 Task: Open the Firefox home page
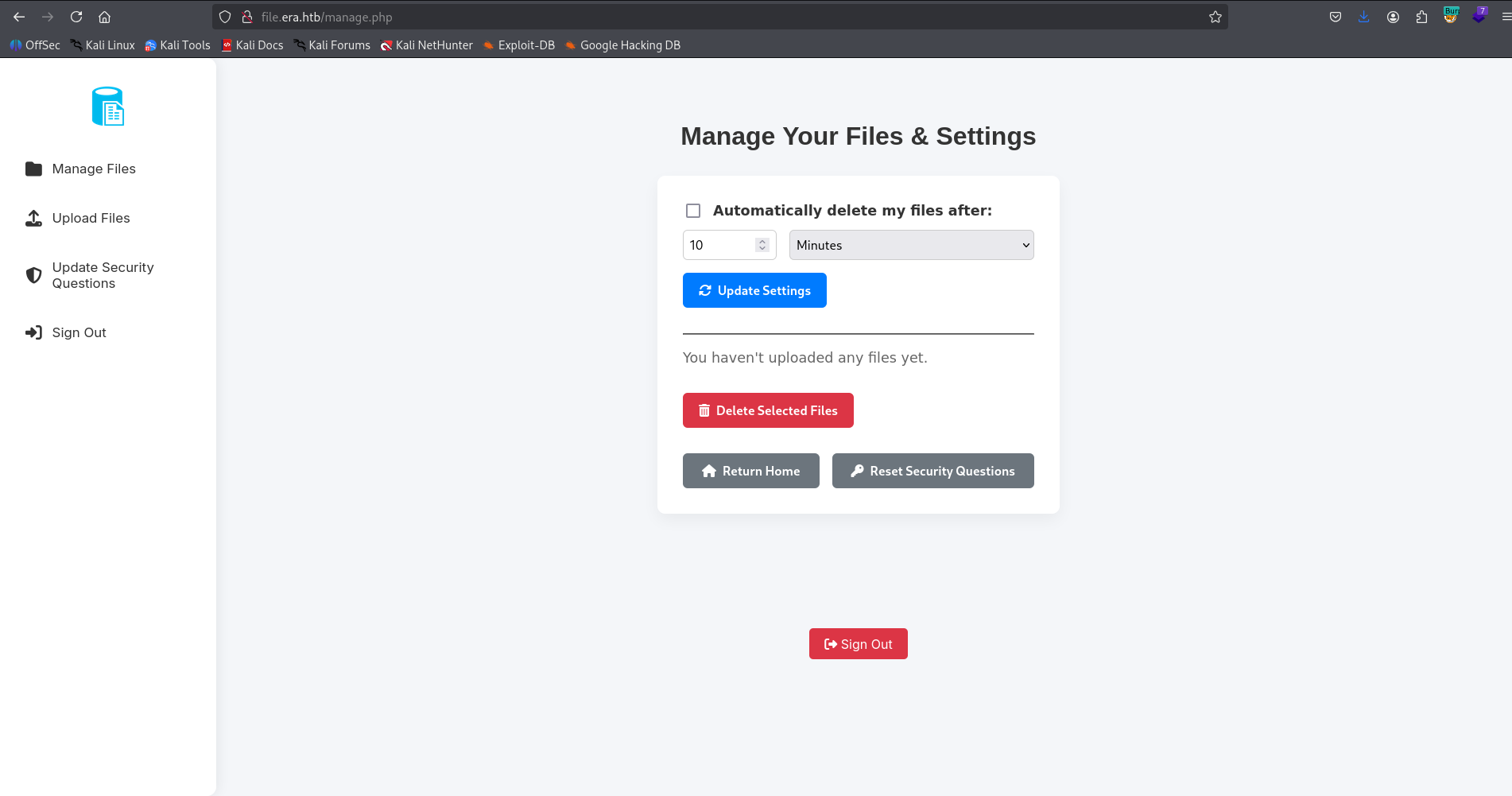pyautogui.click(x=104, y=17)
